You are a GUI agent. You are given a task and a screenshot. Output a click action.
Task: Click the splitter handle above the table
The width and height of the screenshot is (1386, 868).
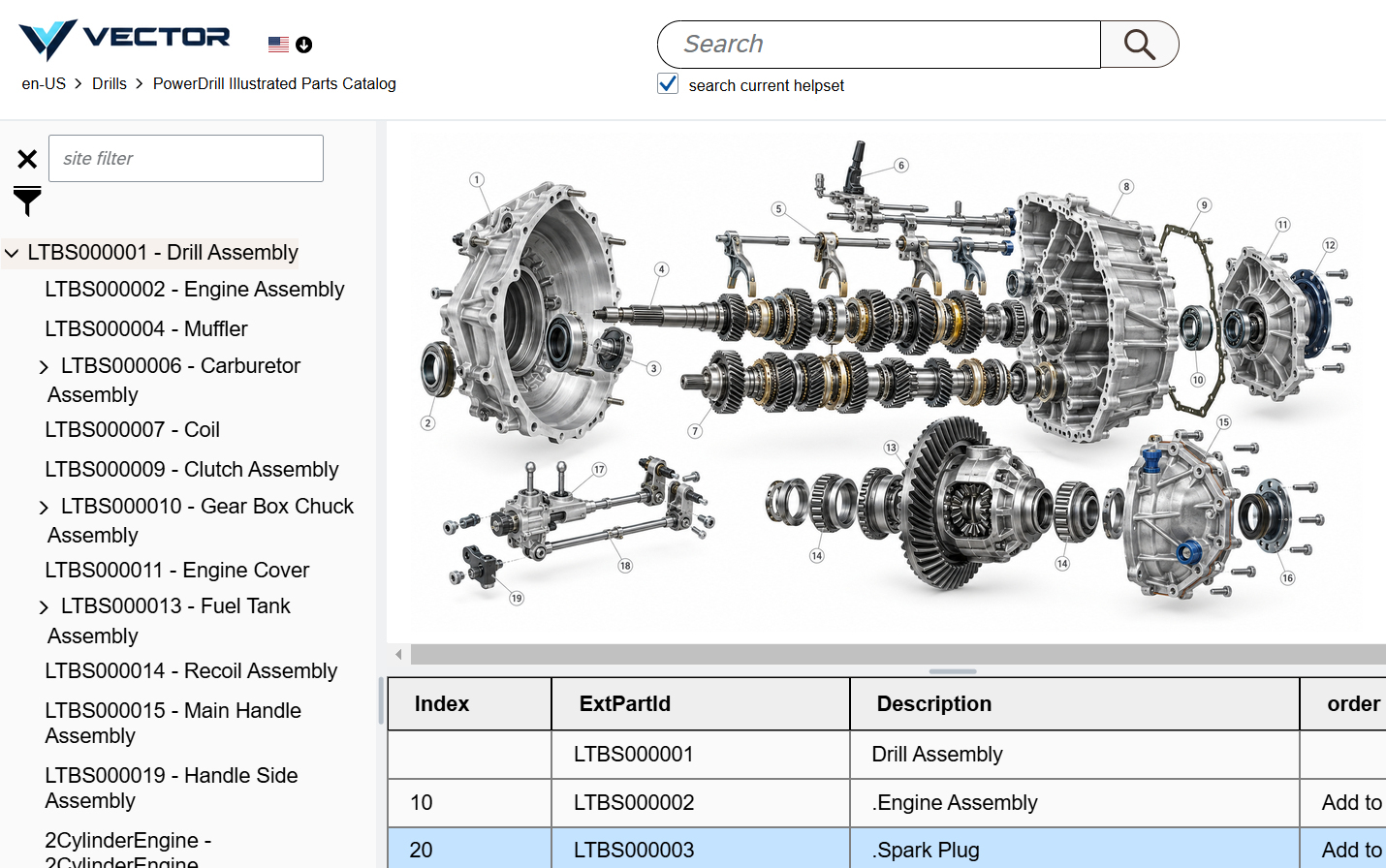click(953, 671)
